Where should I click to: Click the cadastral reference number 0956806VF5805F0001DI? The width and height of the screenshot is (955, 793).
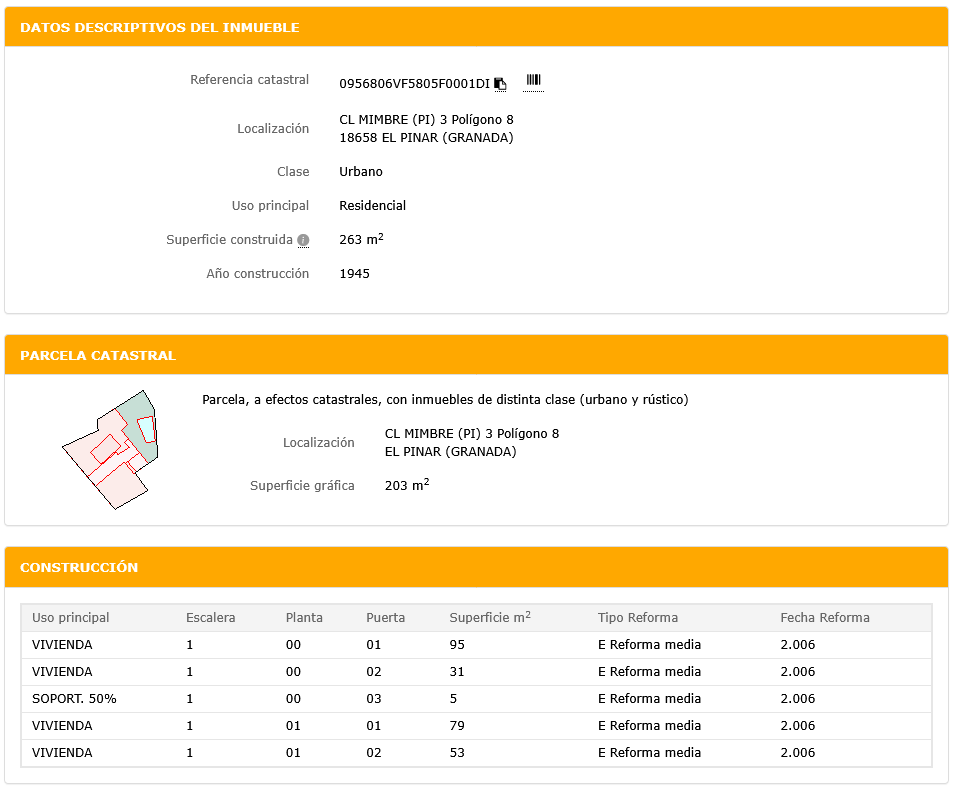414,84
